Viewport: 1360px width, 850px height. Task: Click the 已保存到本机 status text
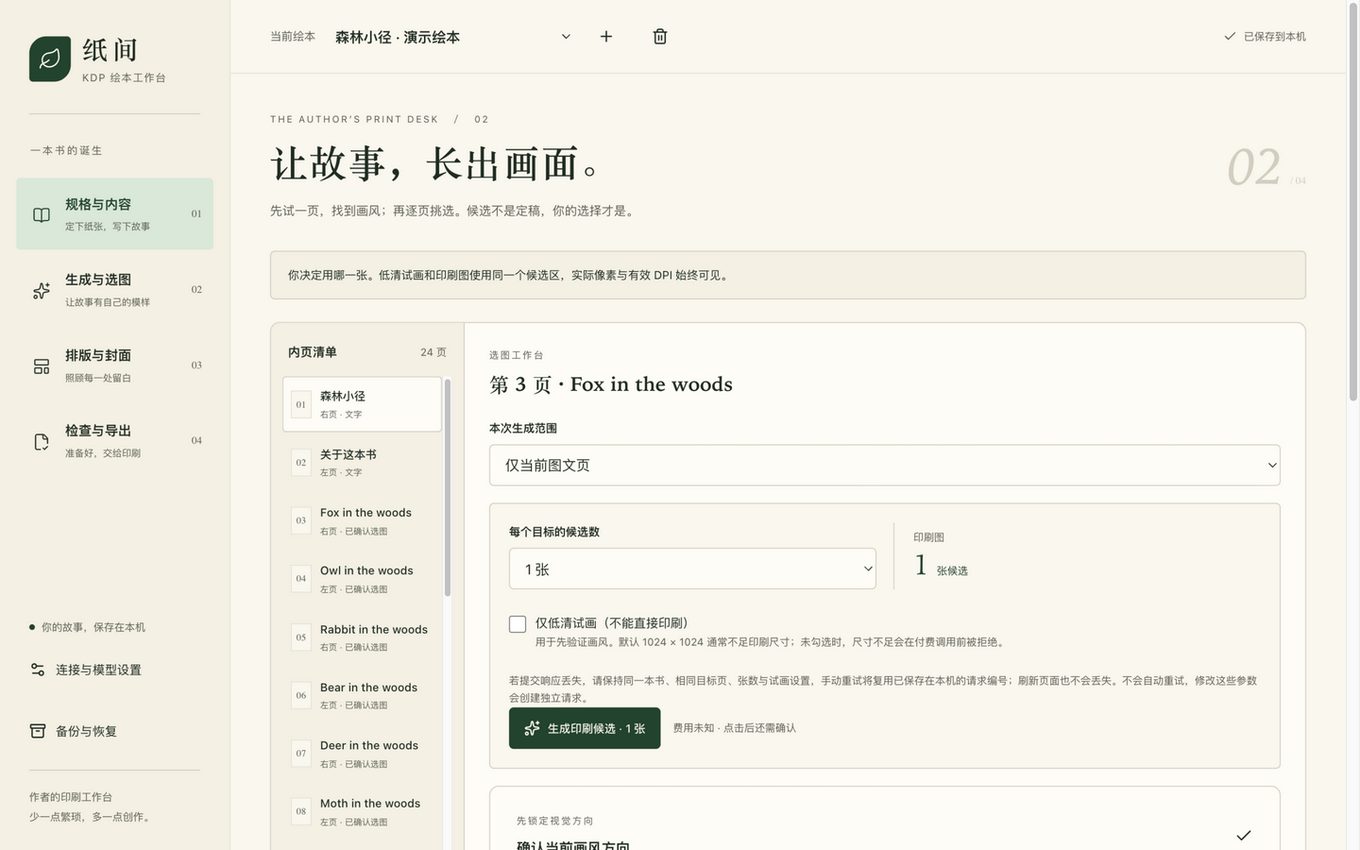click(x=1275, y=36)
